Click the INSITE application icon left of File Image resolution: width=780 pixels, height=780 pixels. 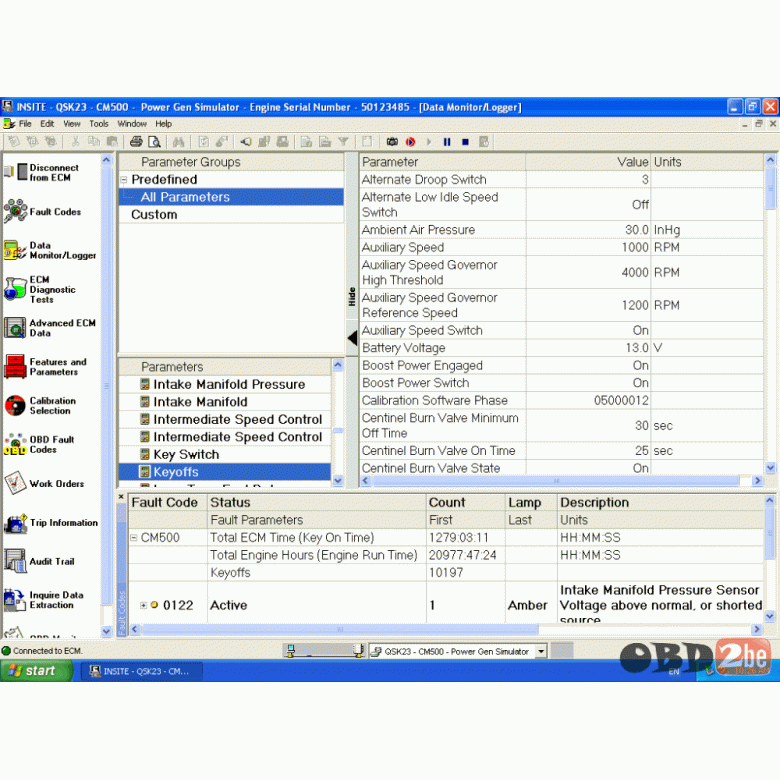point(8,123)
